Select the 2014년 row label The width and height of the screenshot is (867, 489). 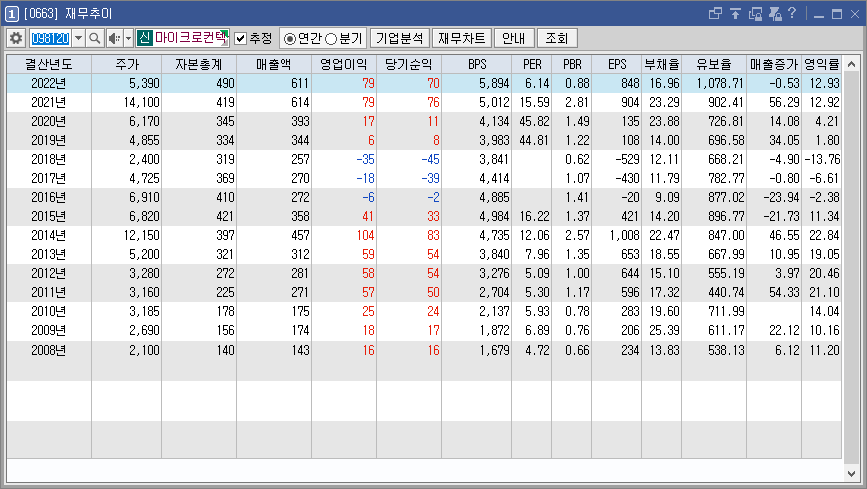[x=49, y=235]
